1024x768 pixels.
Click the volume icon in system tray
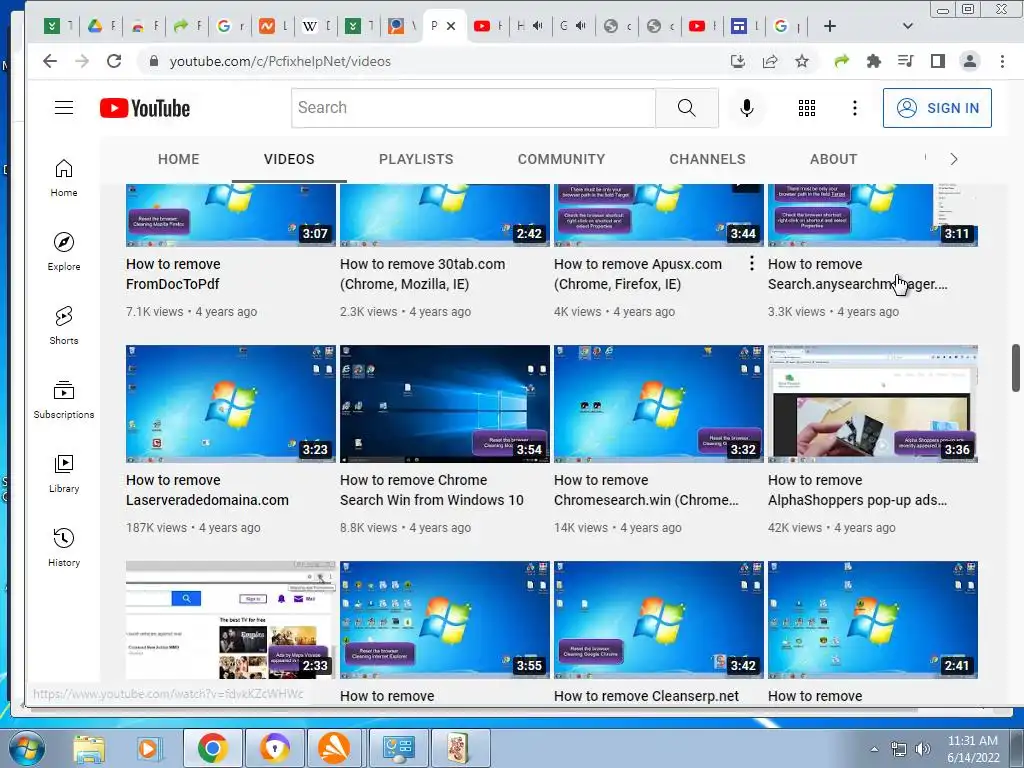coord(923,749)
